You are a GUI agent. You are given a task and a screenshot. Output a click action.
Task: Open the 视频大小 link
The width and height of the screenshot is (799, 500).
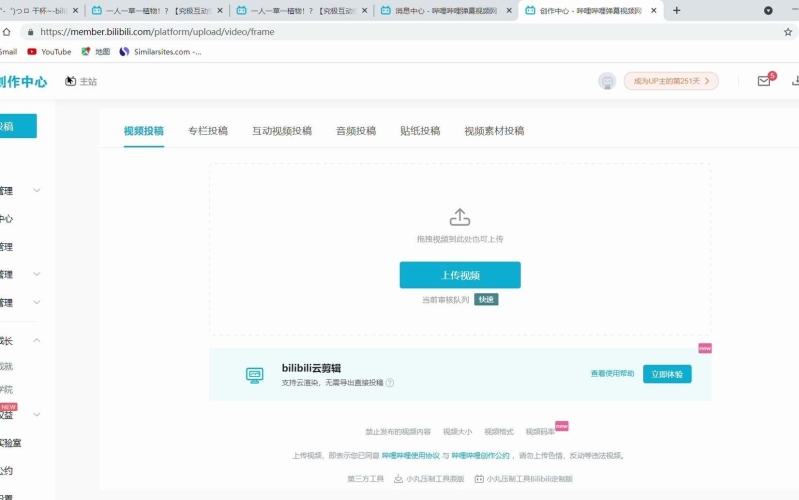click(x=458, y=432)
